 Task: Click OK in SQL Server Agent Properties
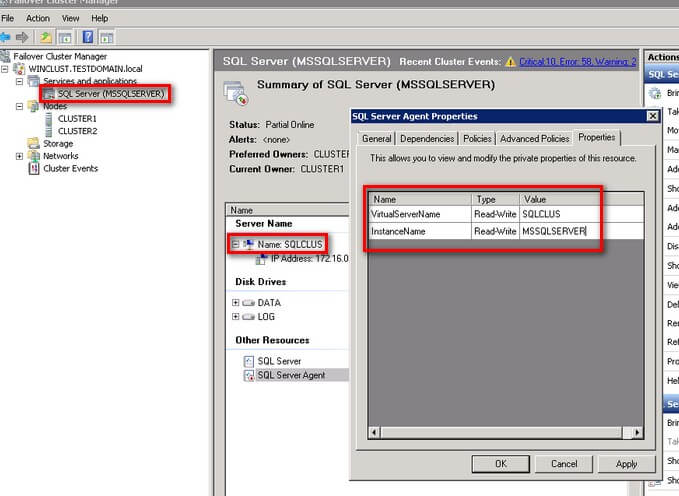coord(501,464)
